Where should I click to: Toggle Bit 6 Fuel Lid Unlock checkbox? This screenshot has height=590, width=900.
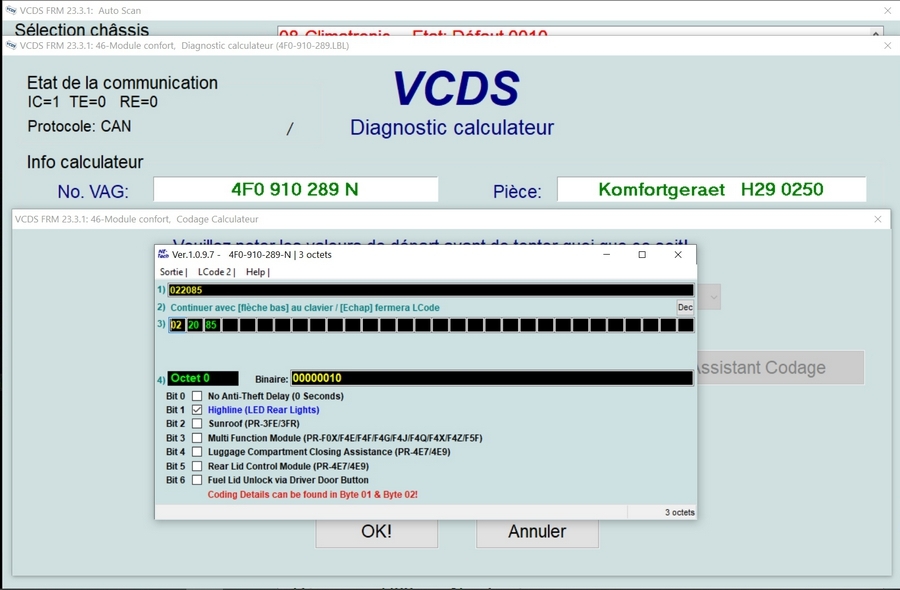197,480
